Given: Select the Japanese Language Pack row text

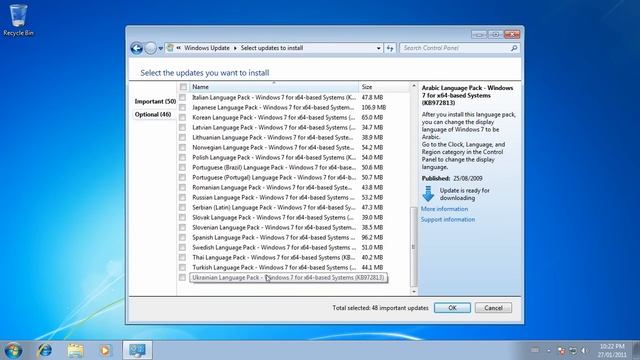Looking at the screenshot, I should pyautogui.click(x=274, y=107).
